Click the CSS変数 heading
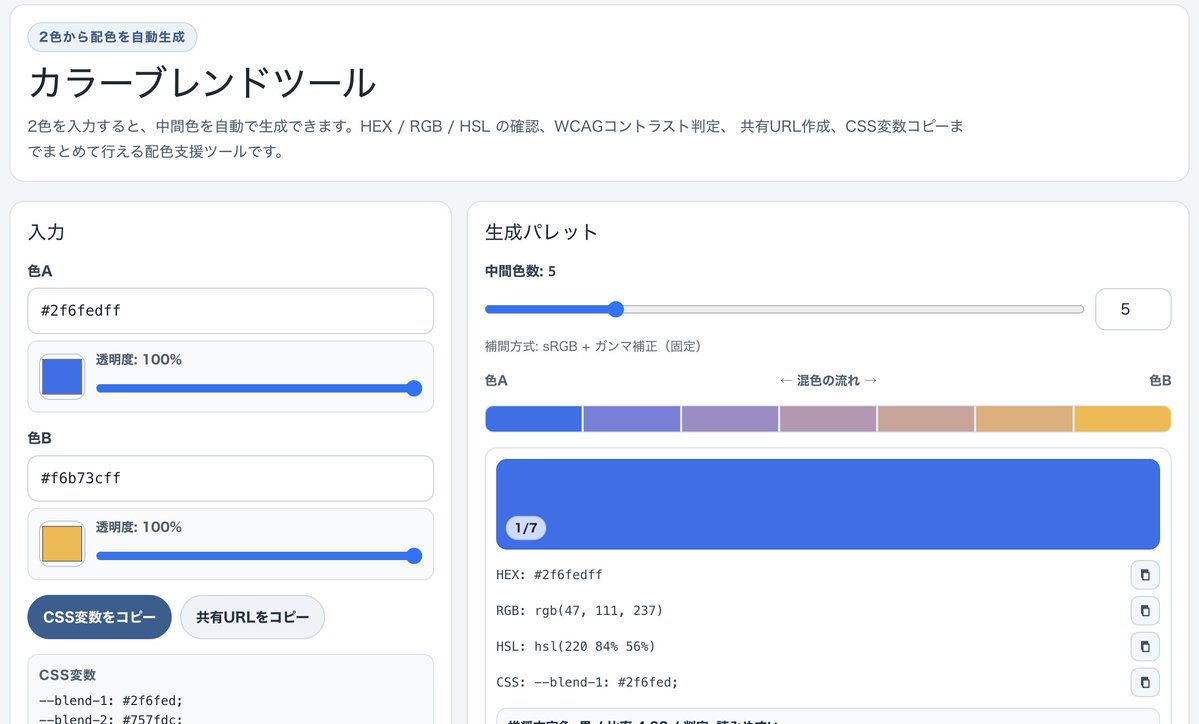This screenshot has width=1199, height=724. [67, 675]
